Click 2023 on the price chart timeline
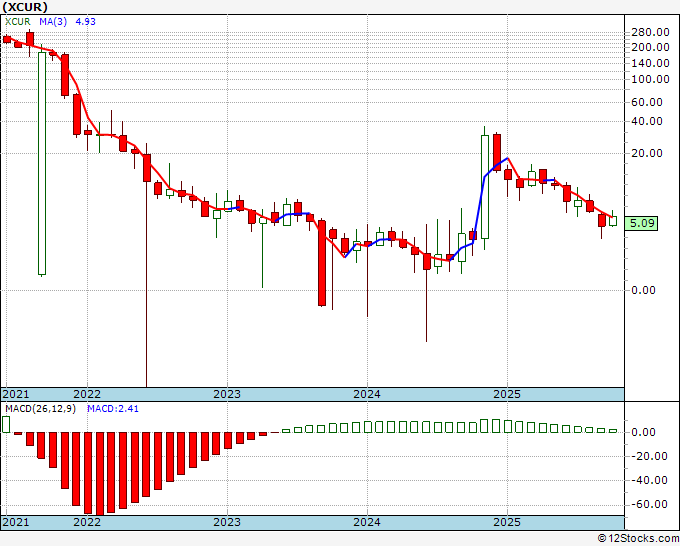 [x=227, y=394]
